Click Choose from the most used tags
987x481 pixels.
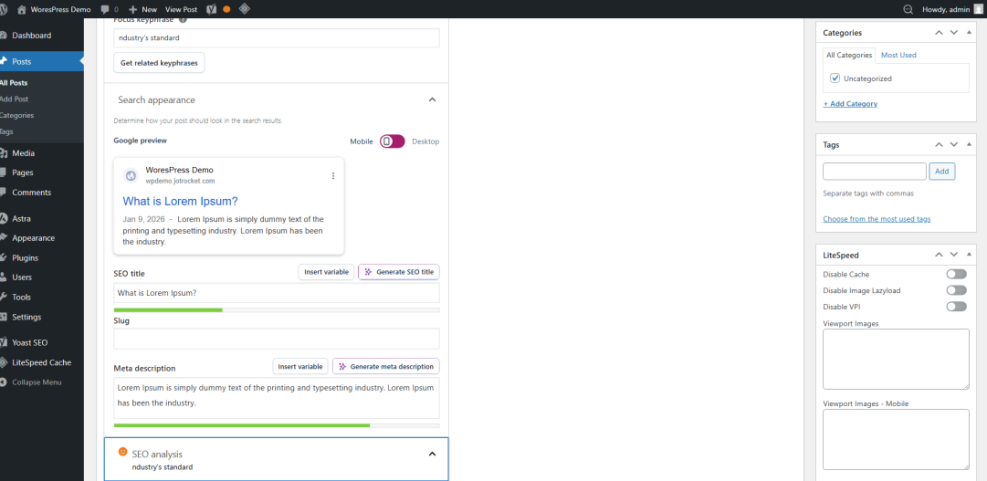[x=877, y=219]
